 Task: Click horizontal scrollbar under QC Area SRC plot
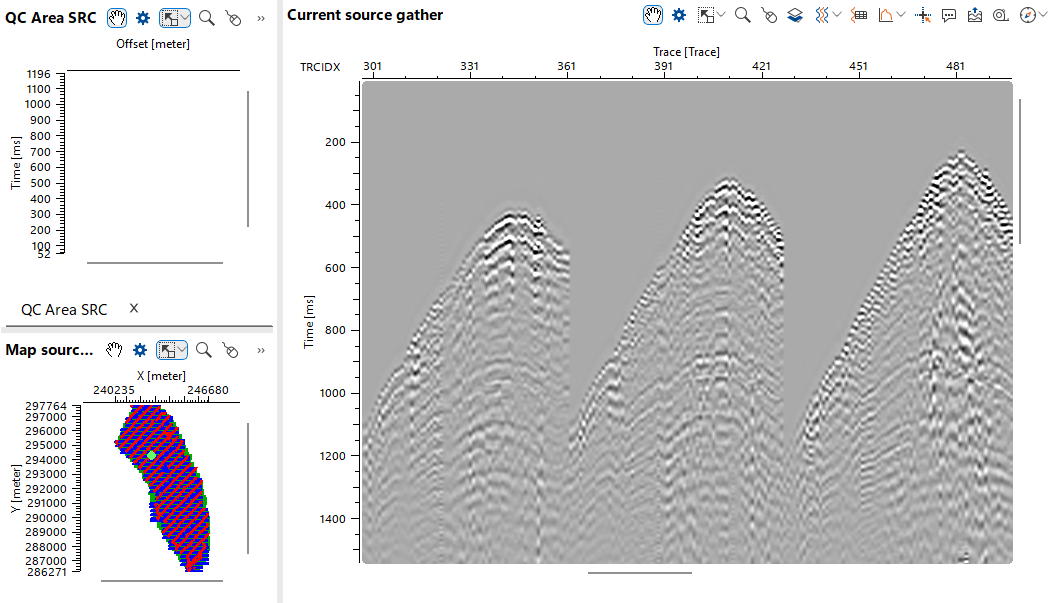155,263
